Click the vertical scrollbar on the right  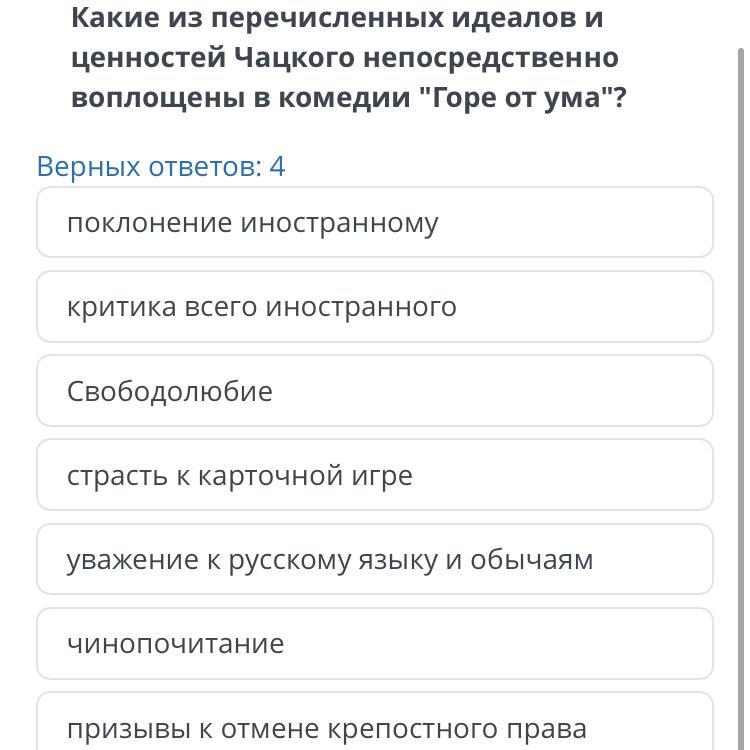point(741,399)
